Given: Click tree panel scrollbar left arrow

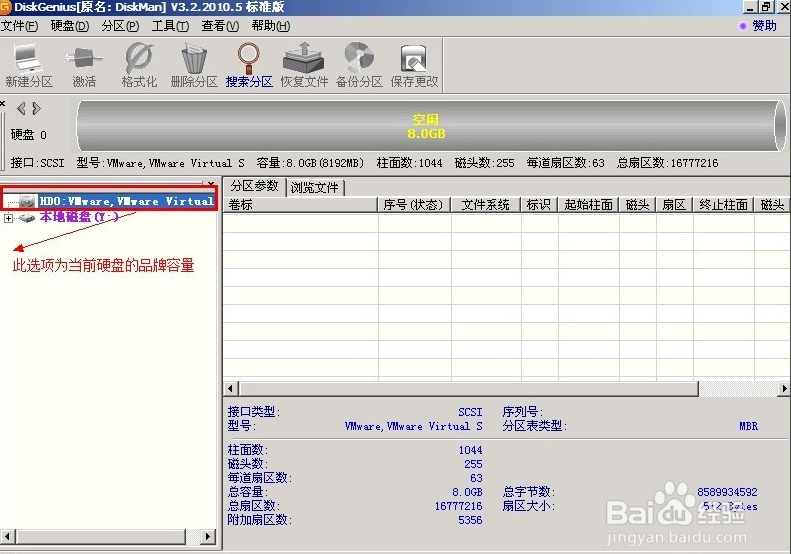Looking at the screenshot, I should pos(8,536).
